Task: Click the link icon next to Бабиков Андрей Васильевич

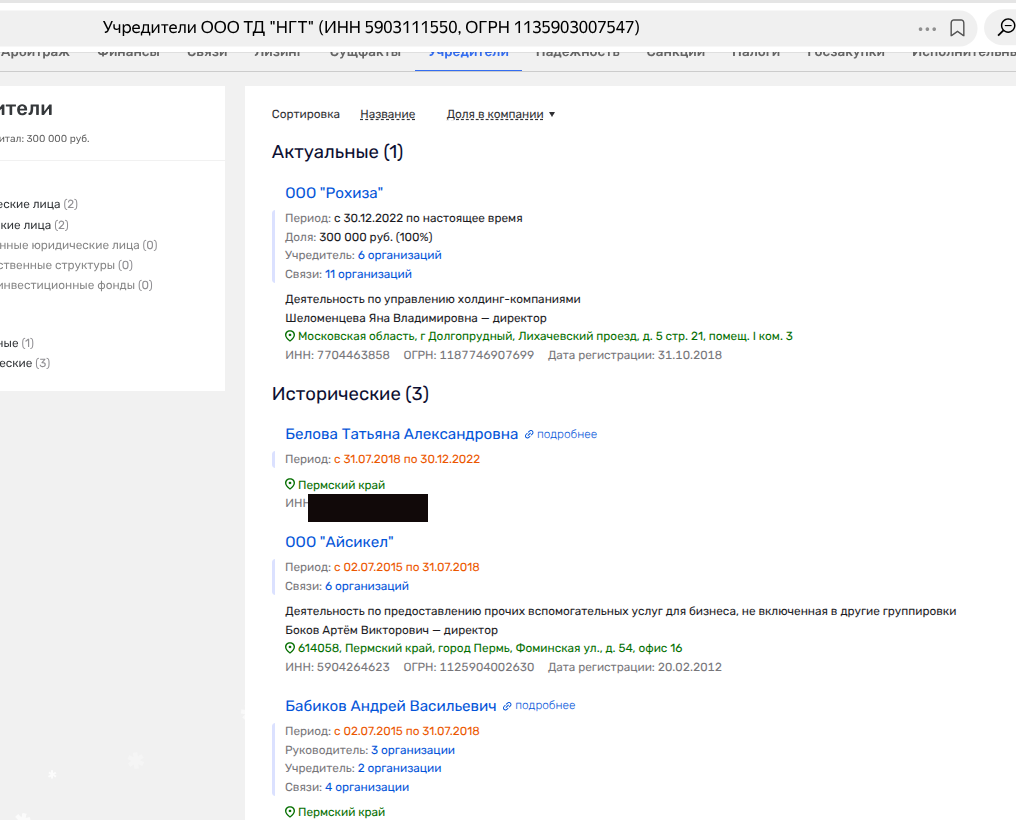Action: (508, 706)
